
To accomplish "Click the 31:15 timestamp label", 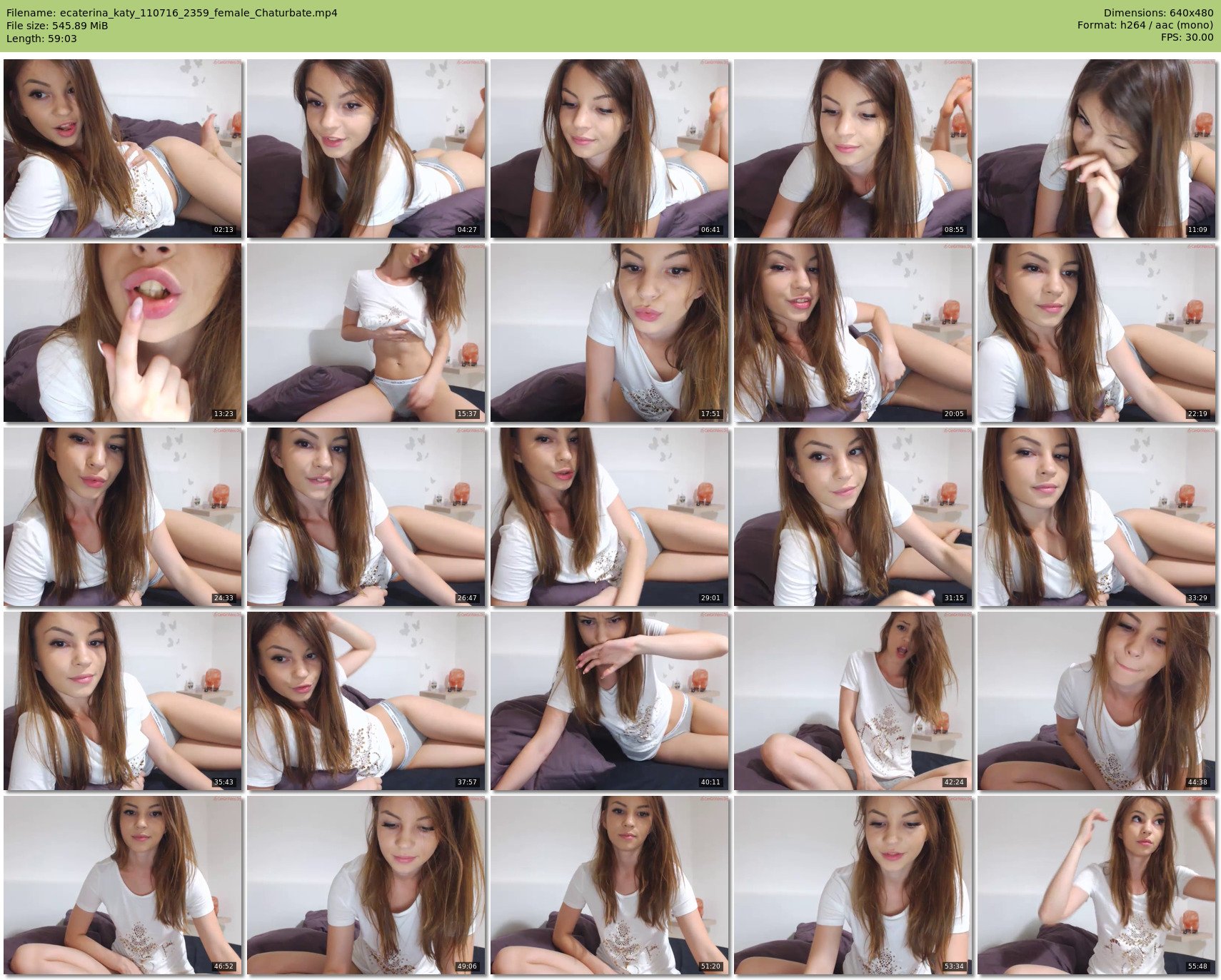I will pos(953,598).
